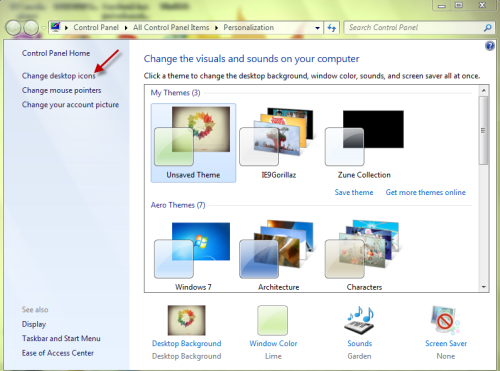This screenshot has width=500, height=371.
Task: Minimize the Personalization window
Action: click(442, 5)
